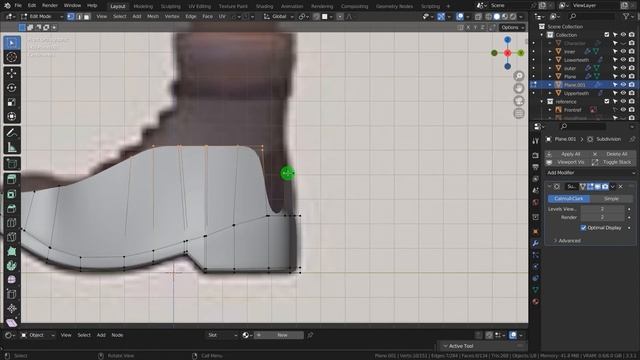This screenshot has width=640, height=360.
Task: Select the Measure tool
Action: point(11,147)
